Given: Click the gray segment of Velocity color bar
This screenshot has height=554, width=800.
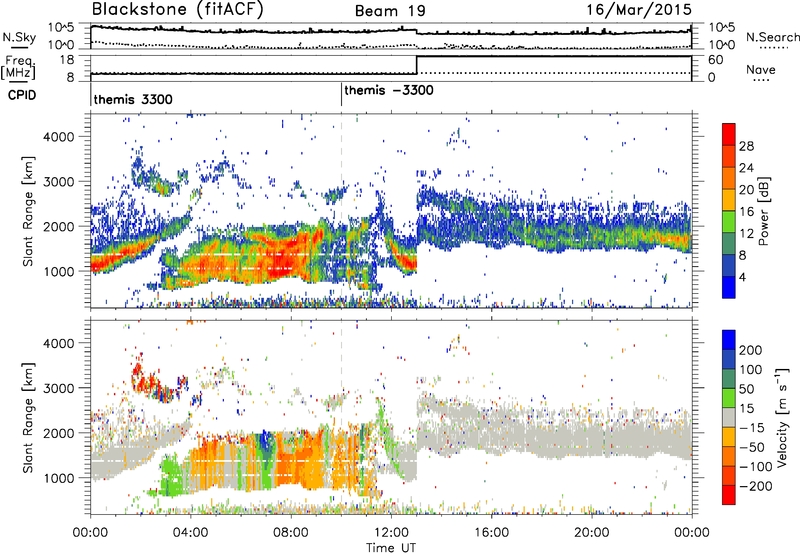Looking at the screenshot, I should (729, 417).
